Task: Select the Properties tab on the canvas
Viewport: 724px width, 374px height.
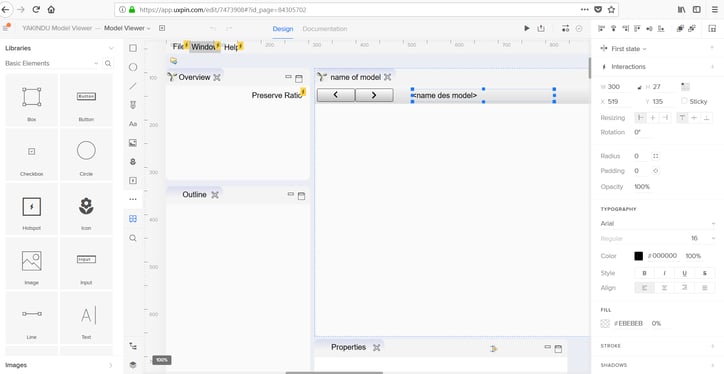Action: click(348, 347)
